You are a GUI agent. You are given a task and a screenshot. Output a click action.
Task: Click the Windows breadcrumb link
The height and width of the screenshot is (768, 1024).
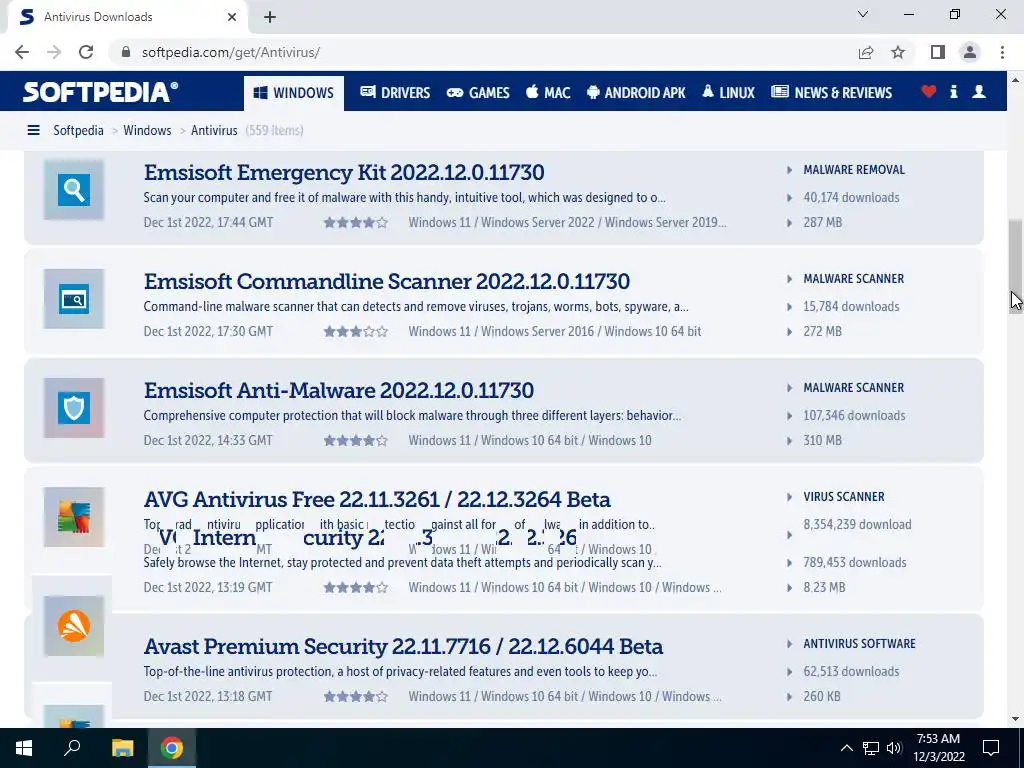click(147, 131)
